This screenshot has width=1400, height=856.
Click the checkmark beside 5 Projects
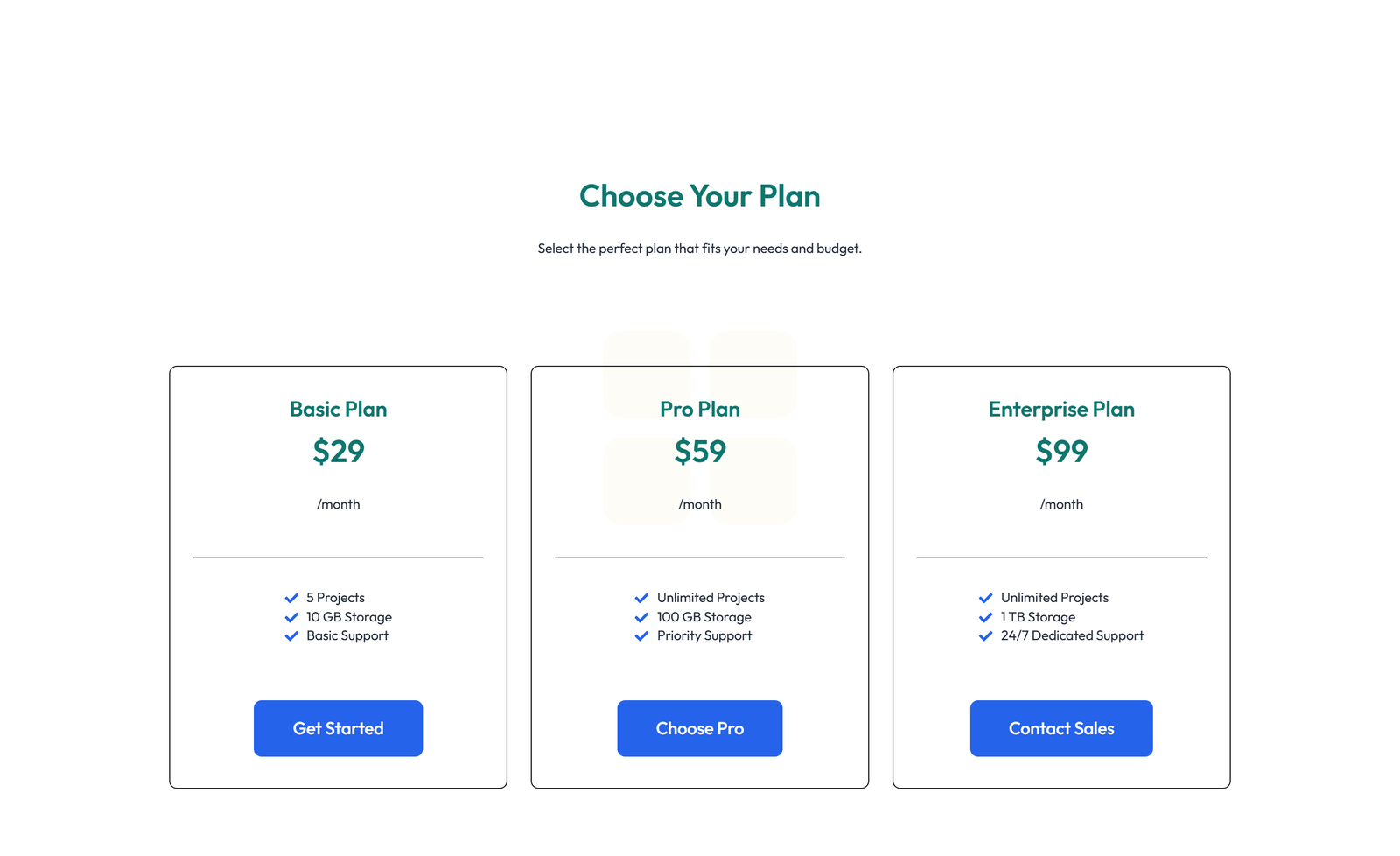click(291, 598)
